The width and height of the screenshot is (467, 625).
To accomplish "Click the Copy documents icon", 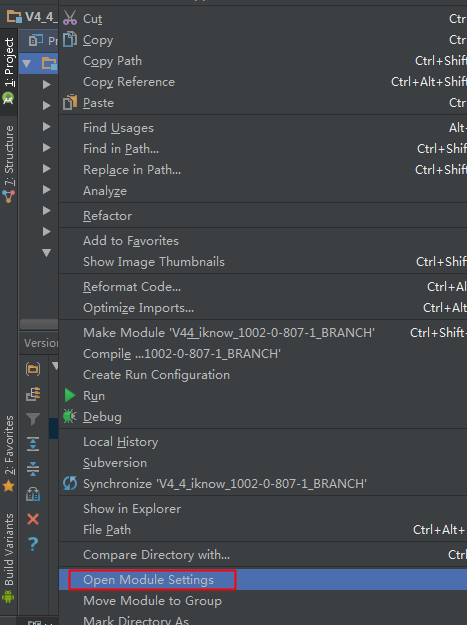I will pos(70,39).
